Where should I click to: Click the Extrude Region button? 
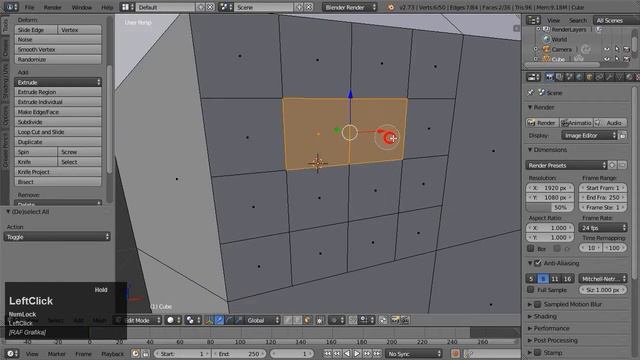[58, 92]
